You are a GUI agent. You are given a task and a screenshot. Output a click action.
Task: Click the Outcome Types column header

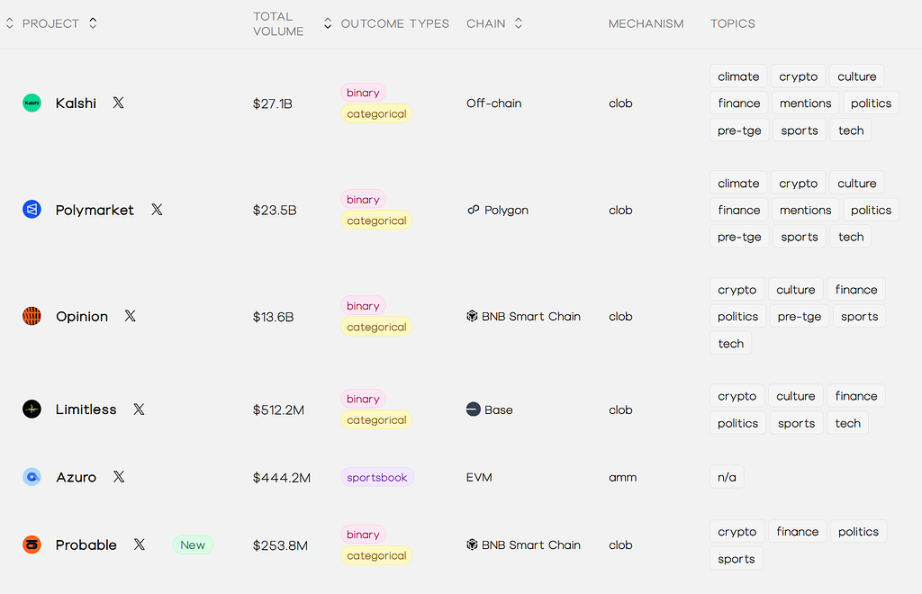pyautogui.click(x=395, y=23)
